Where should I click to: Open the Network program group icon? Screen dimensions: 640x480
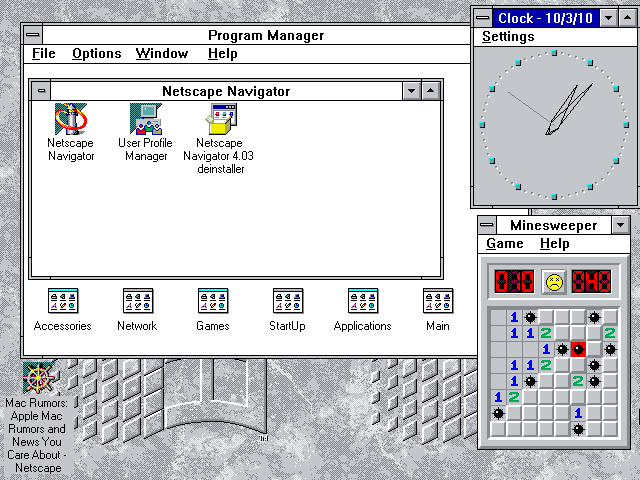click(x=138, y=301)
